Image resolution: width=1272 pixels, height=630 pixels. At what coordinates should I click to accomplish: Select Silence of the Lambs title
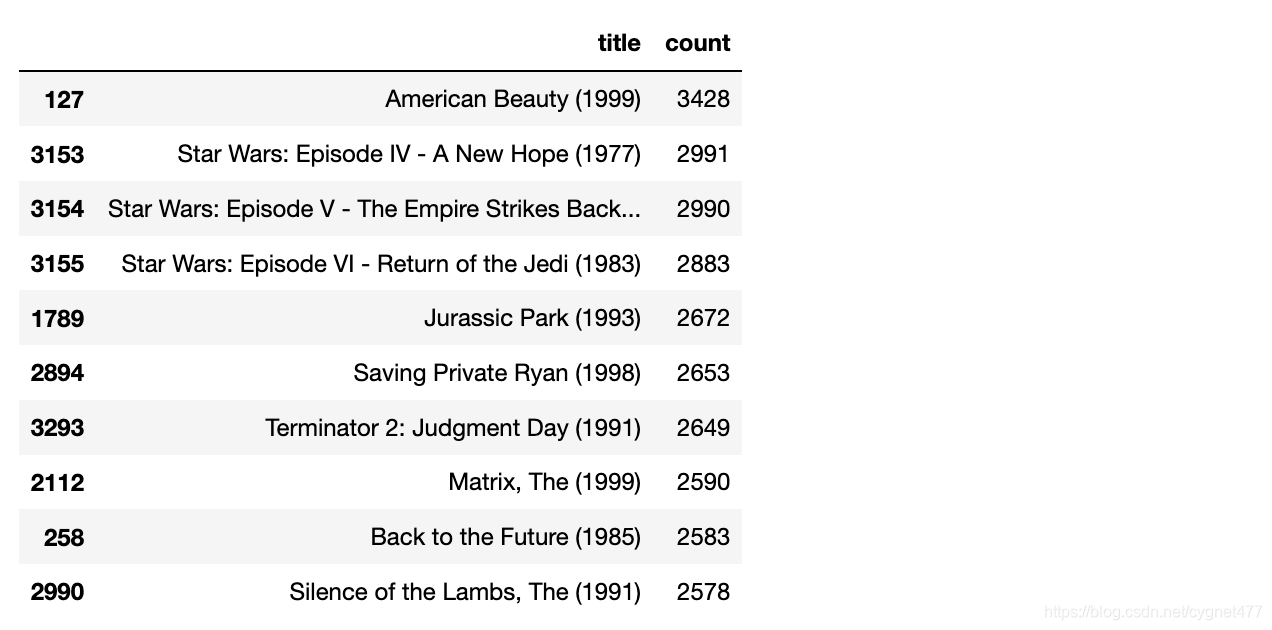click(465, 592)
